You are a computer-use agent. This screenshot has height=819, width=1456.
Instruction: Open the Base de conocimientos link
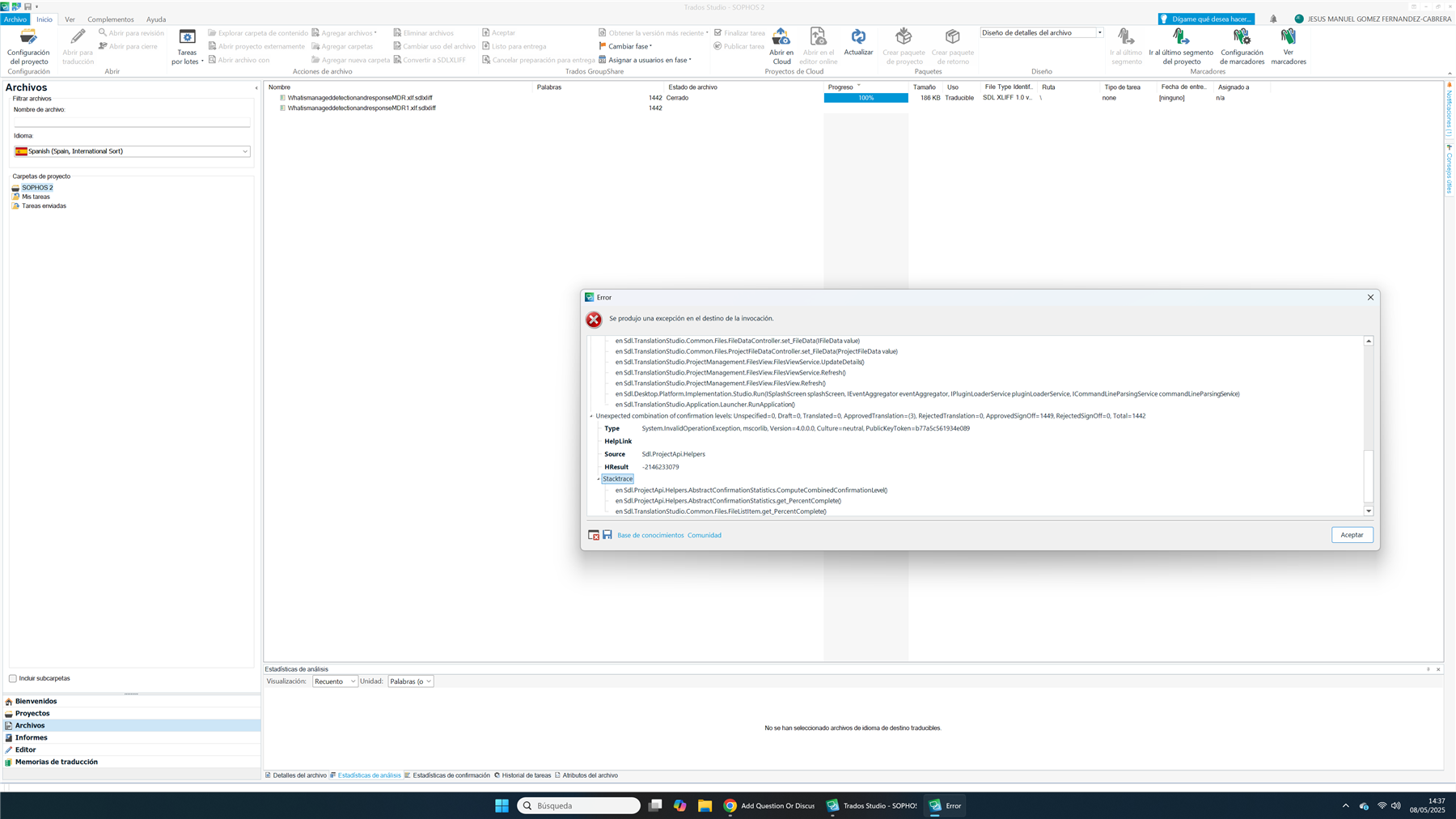650,534
